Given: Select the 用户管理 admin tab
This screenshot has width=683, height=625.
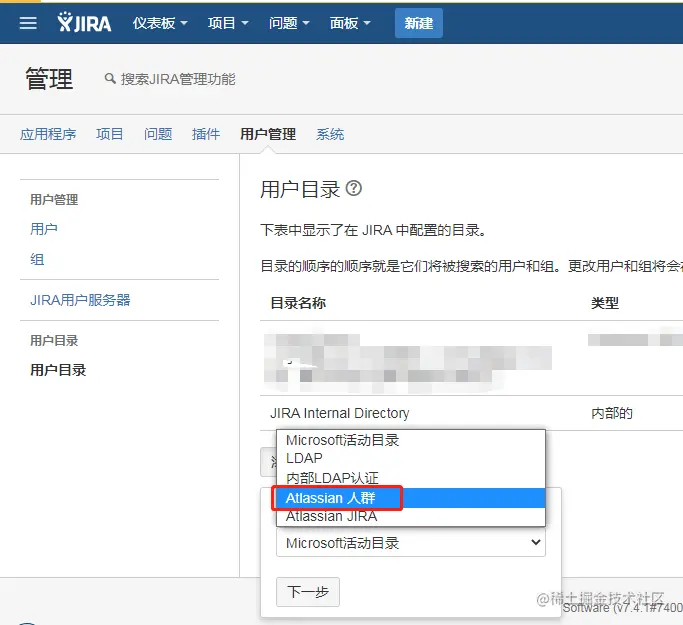Looking at the screenshot, I should click(x=268, y=134).
